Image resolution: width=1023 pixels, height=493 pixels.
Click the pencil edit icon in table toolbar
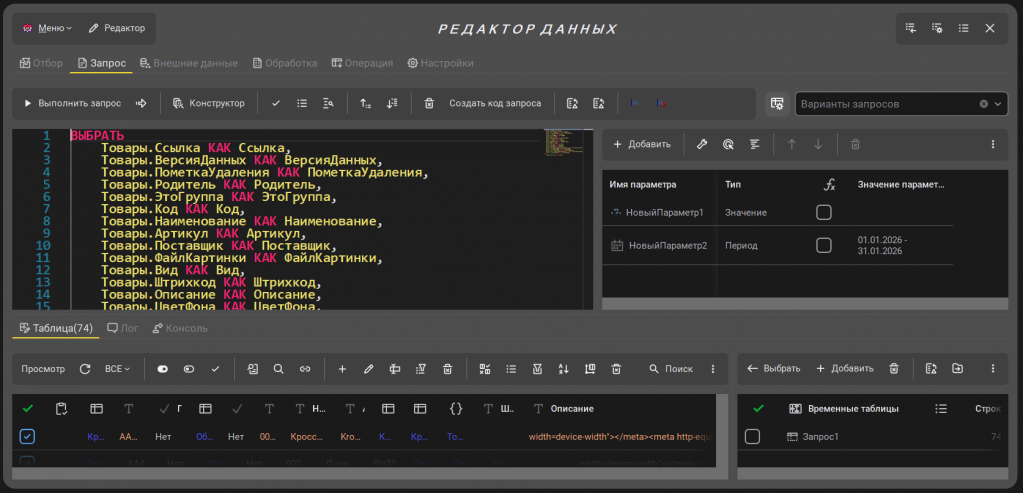point(368,369)
